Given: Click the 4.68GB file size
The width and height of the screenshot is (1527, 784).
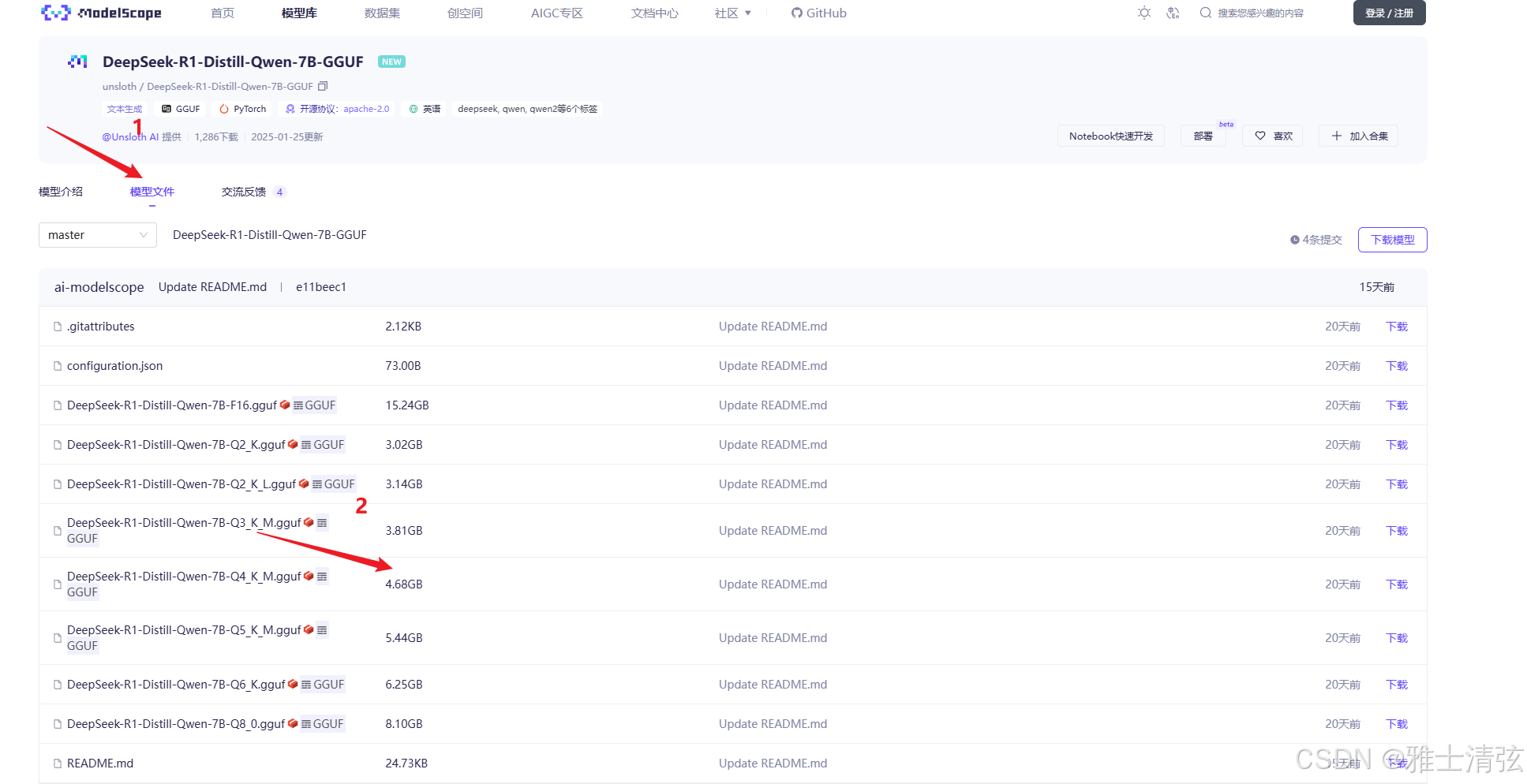Looking at the screenshot, I should click(x=404, y=584).
